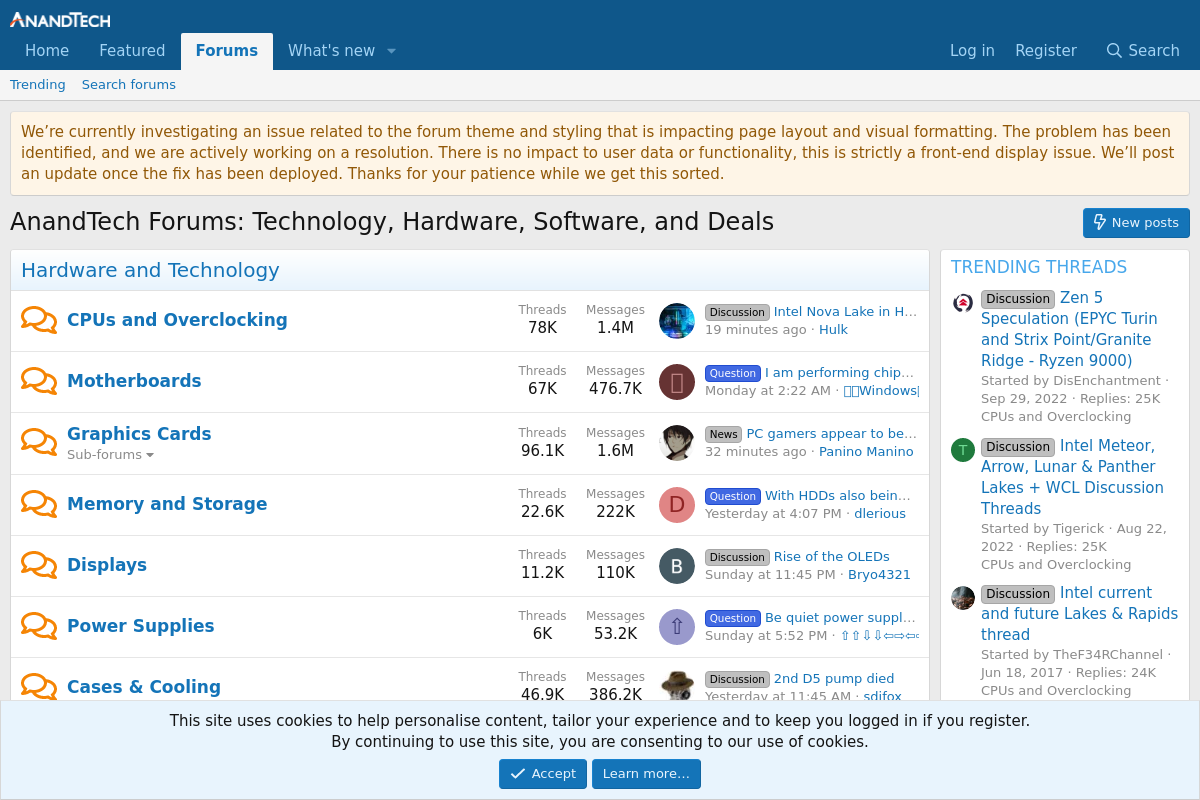
Task: Open Panino Manino's profile link
Action: tap(866, 452)
